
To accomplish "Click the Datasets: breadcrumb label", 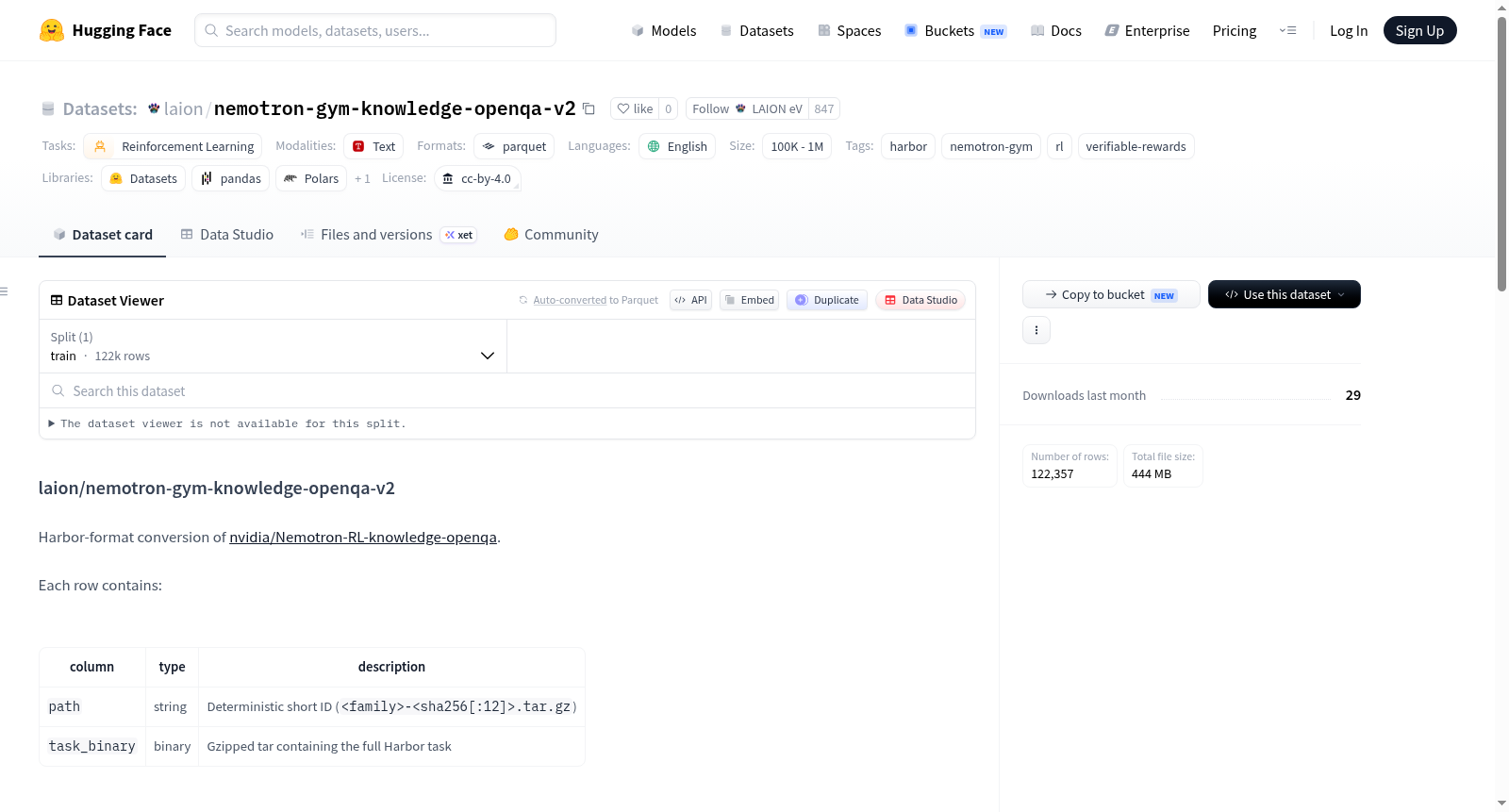I will (100, 108).
